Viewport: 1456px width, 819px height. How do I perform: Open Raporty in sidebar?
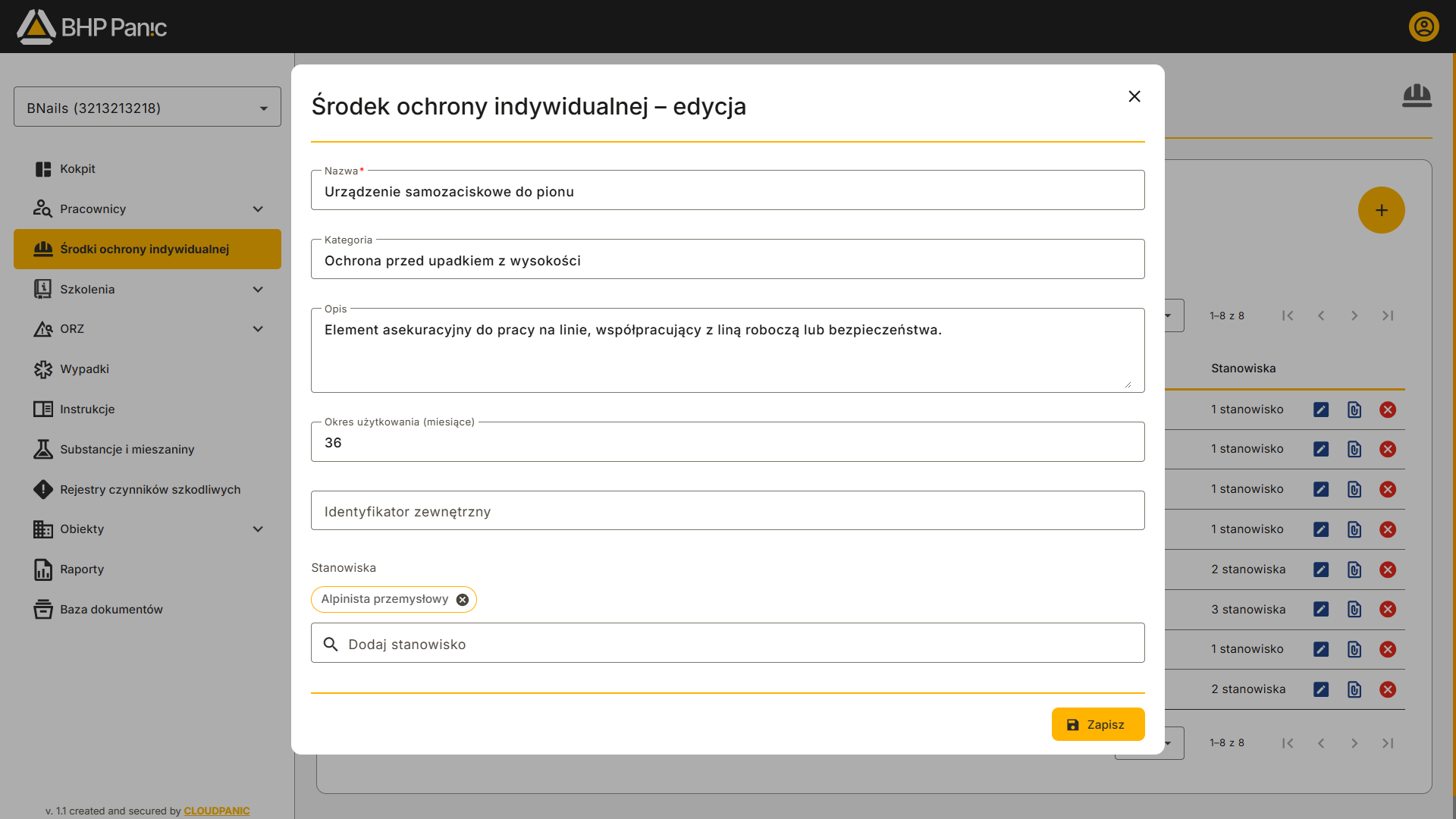[x=147, y=570]
